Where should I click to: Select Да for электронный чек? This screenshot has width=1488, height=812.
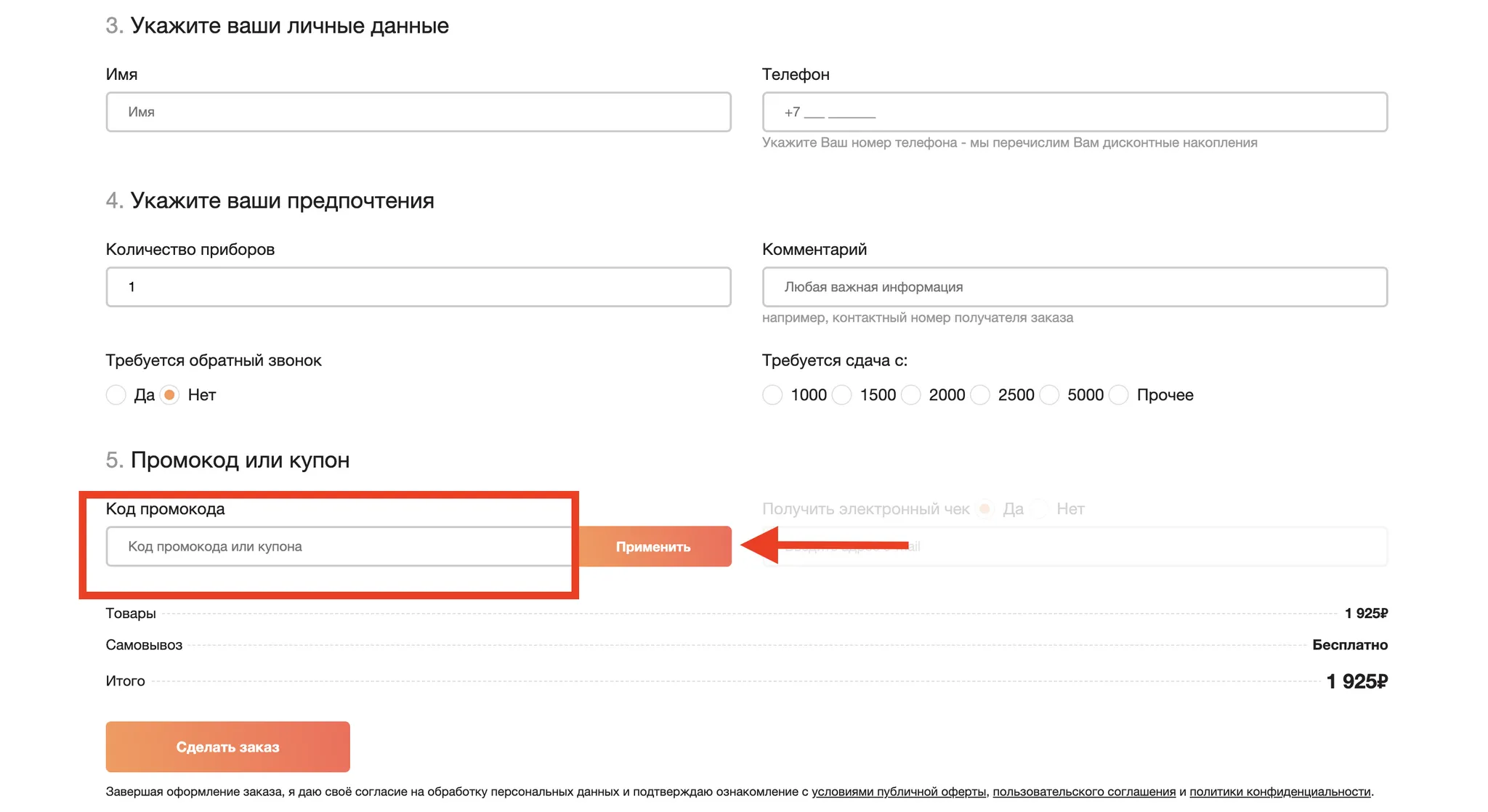(985, 509)
